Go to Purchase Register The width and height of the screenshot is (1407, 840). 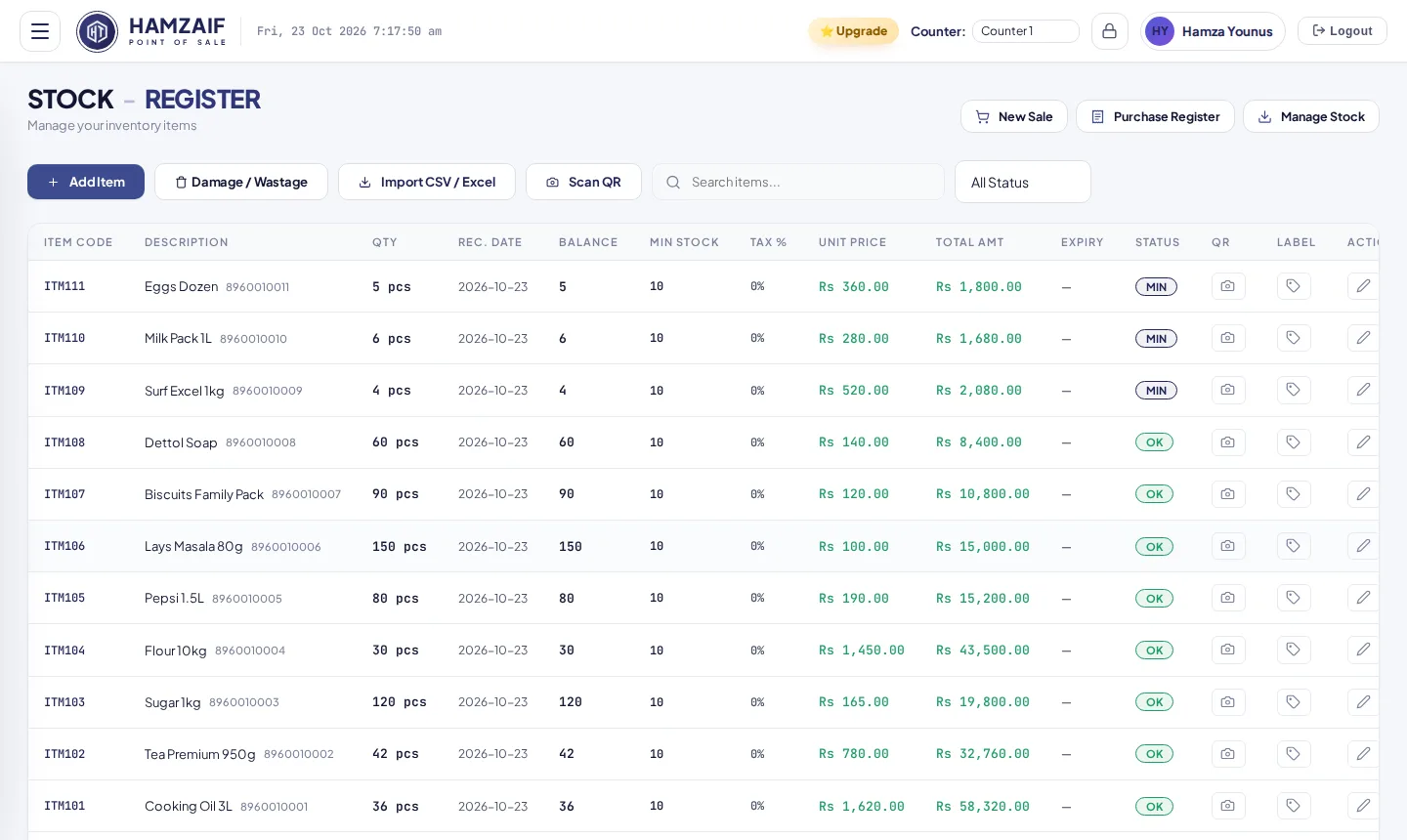(x=1155, y=116)
